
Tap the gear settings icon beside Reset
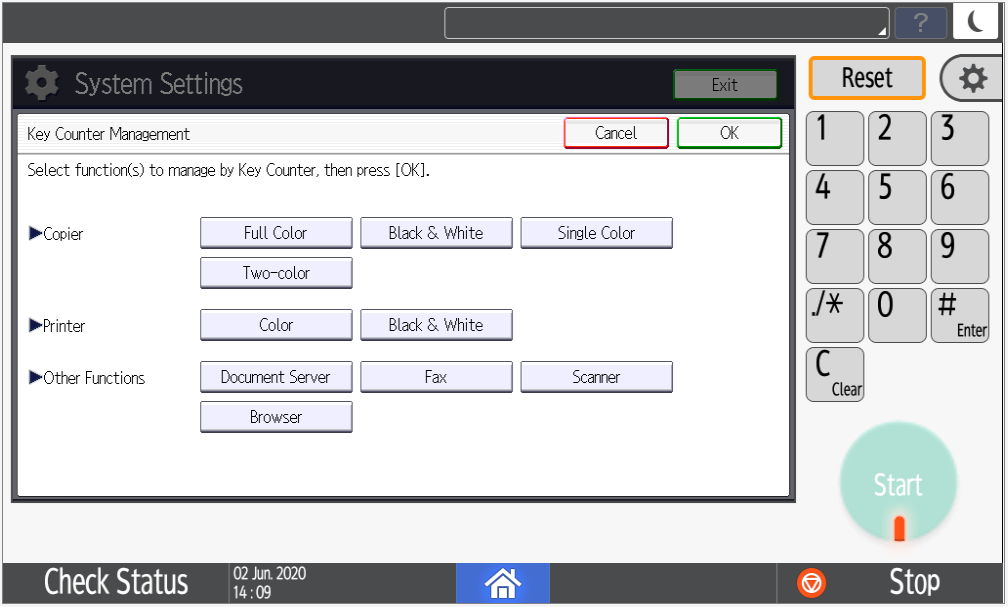[972, 79]
